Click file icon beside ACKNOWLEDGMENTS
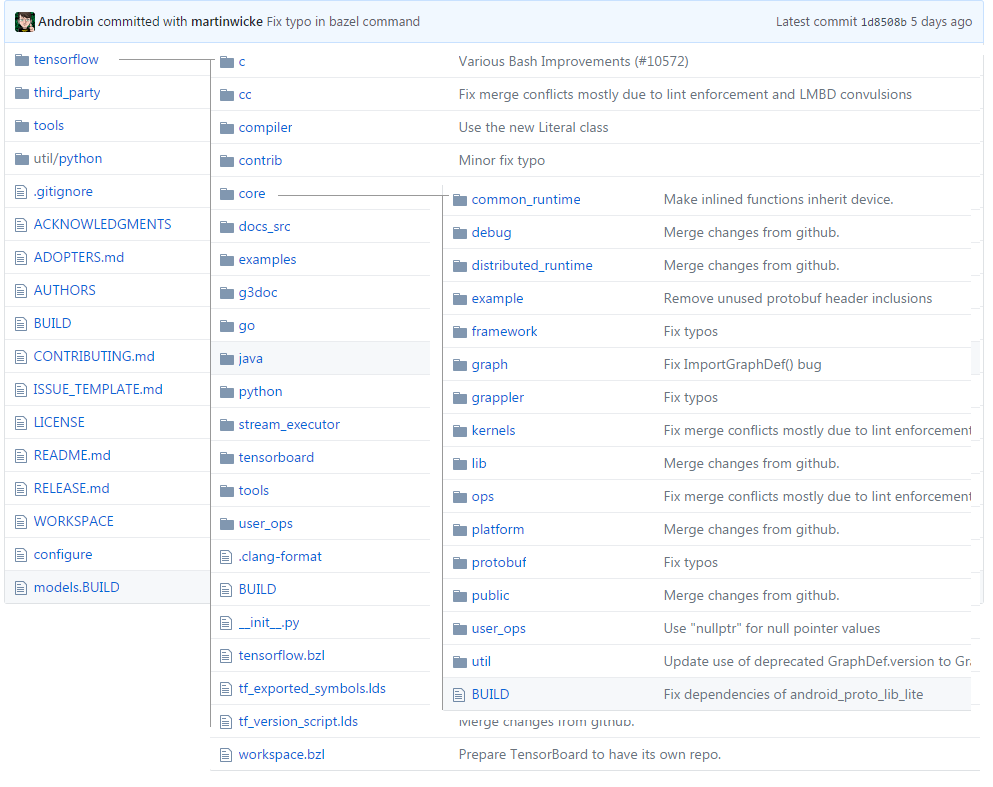 [x=21, y=224]
